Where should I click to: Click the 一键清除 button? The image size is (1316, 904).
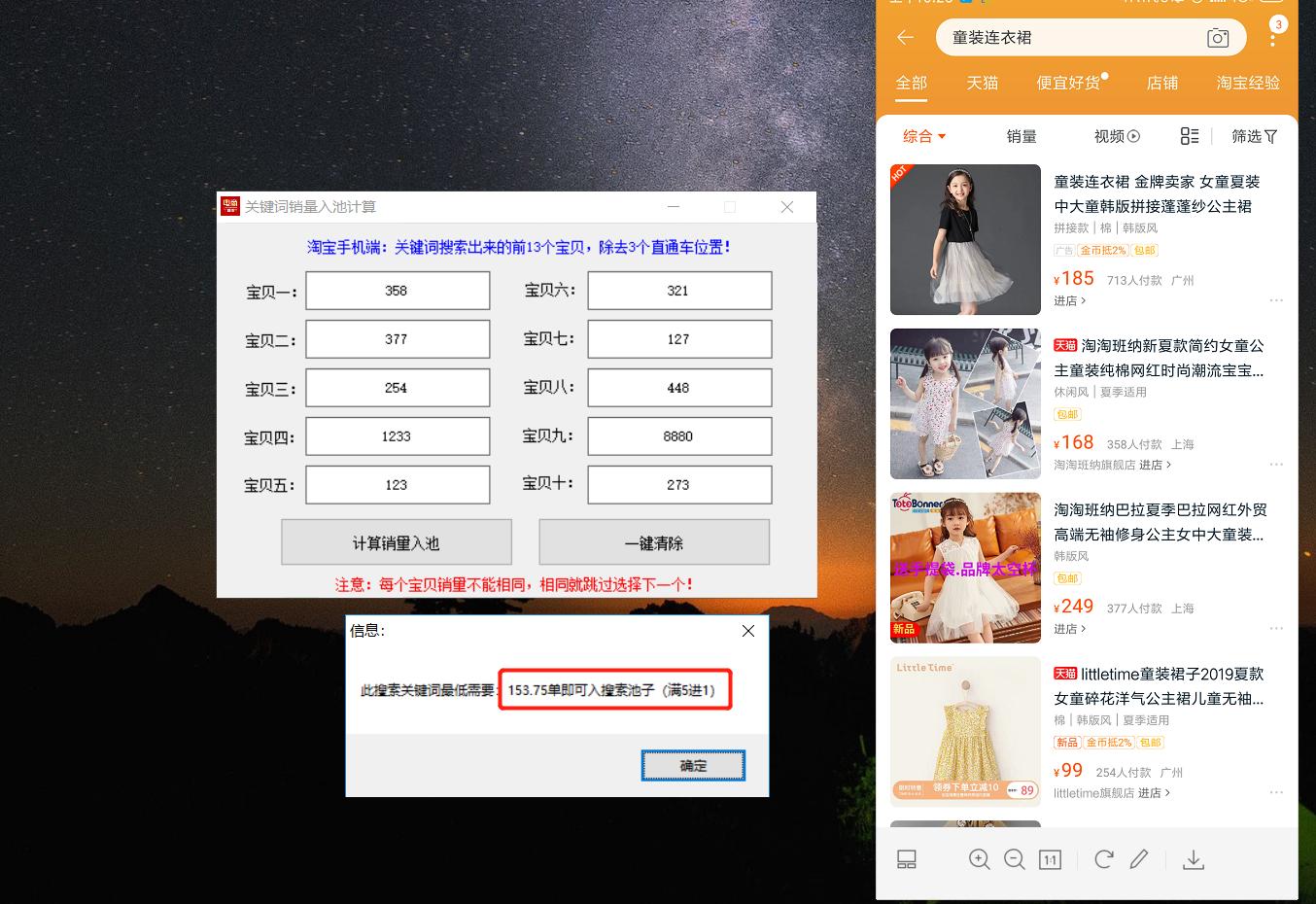point(654,542)
